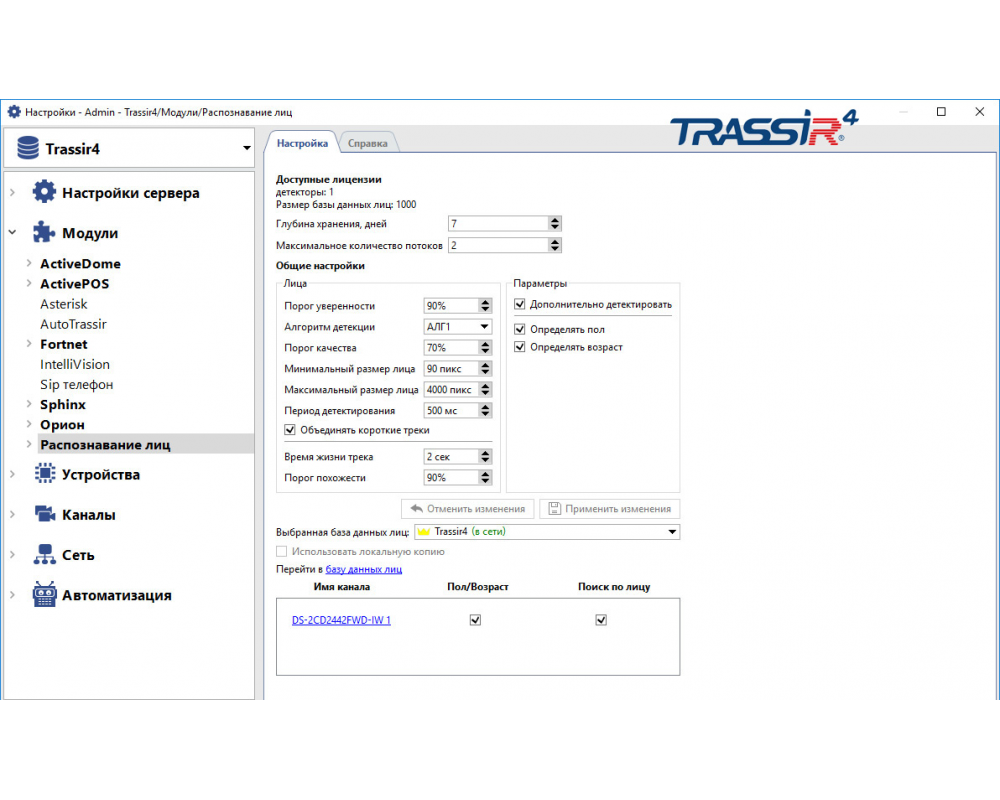Open the Trassir4 server dropdown
Viewport: 1000px width, 800px height.
(246, 148)
